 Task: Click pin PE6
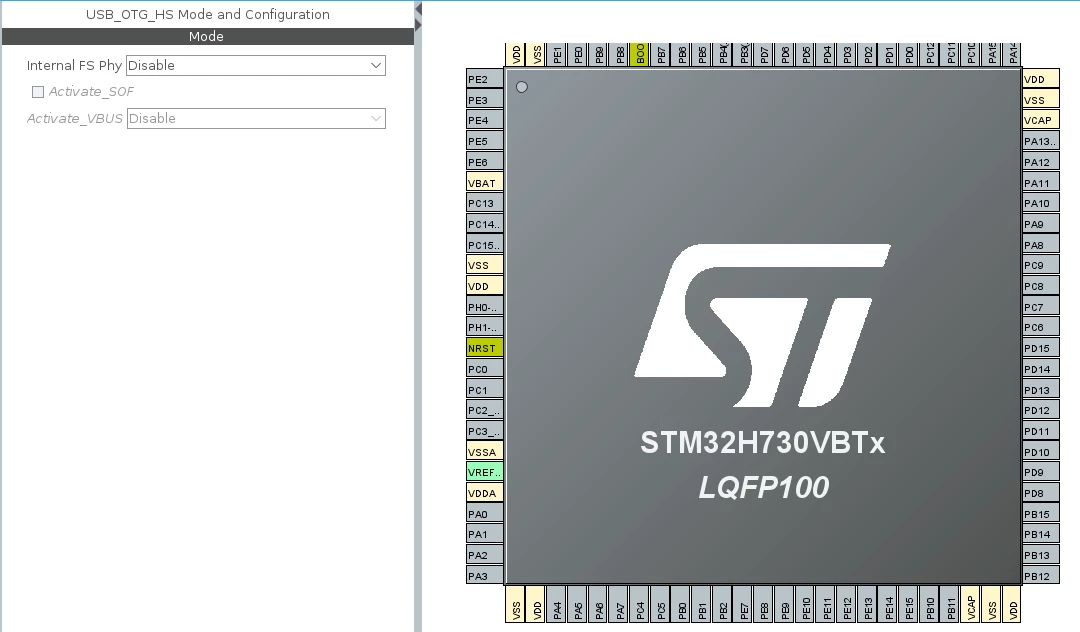pos(485,162)
